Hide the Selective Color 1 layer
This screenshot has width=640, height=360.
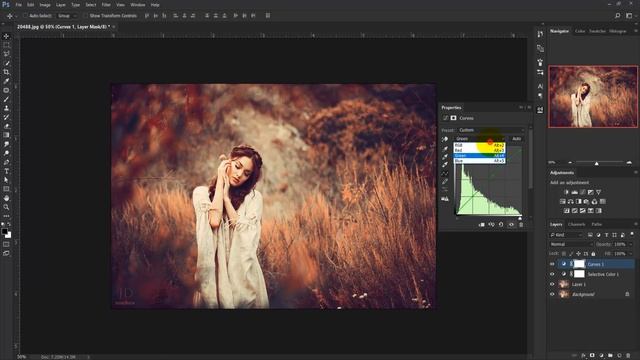pyautogui.click(x=552, y=274)
